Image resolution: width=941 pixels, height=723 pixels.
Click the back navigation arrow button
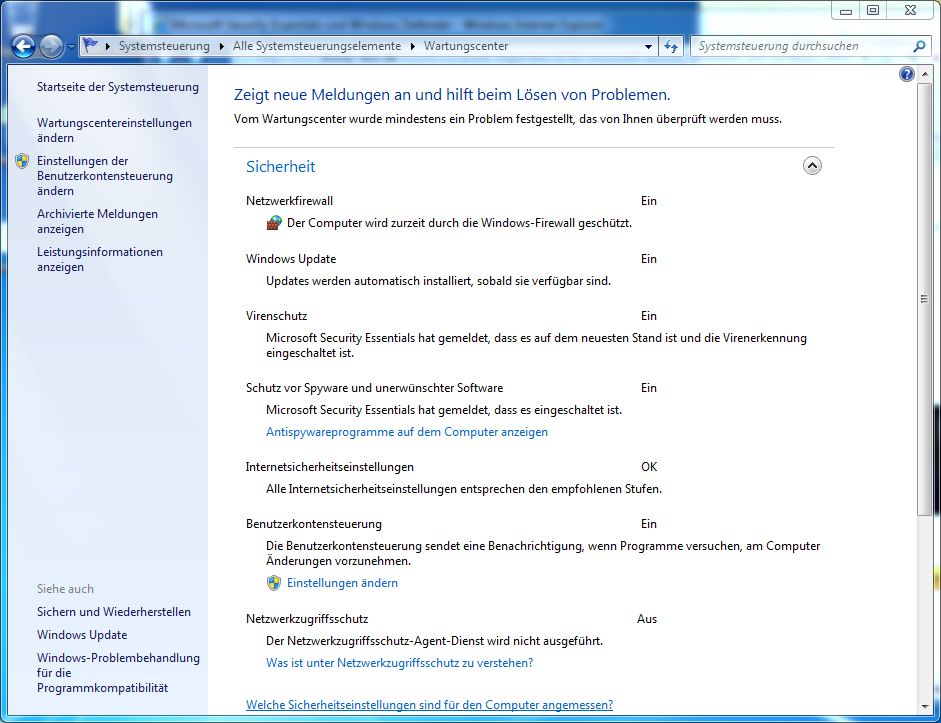click(x=24, y=46)
